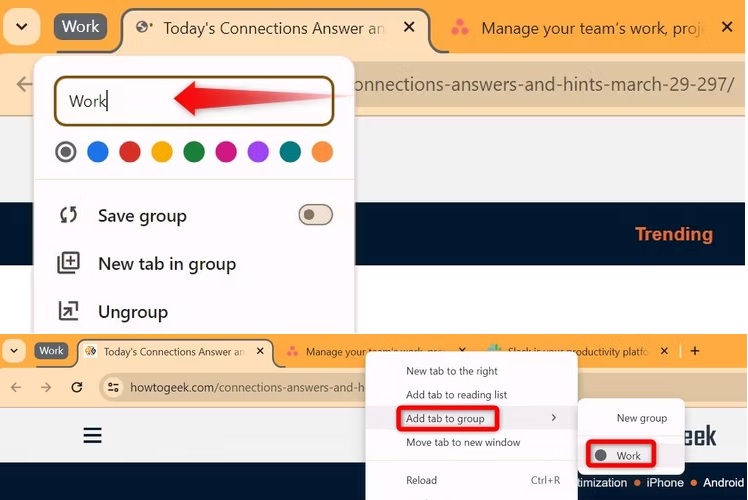Toggle the Save group switch
The image size is (748, 500).
tap(315, 216)
